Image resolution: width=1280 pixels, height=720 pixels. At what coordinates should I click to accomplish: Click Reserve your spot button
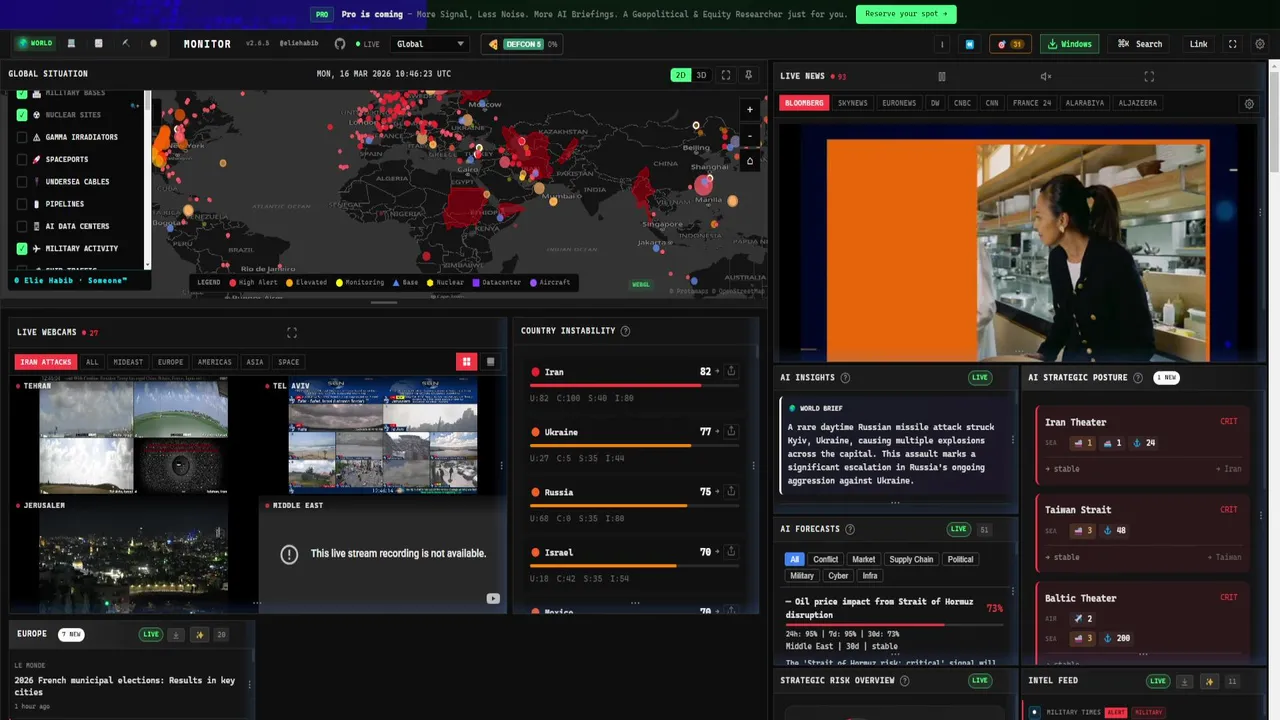tap(906, 14)
